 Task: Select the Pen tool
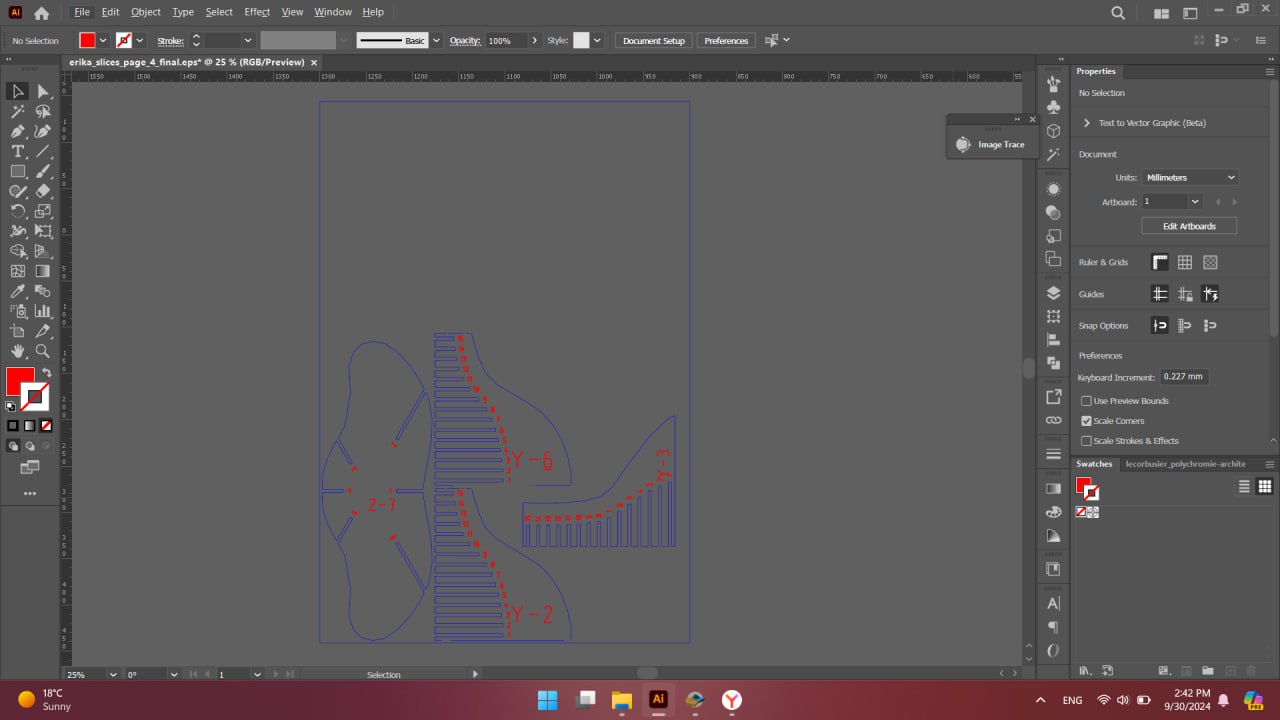click(18, 131)
